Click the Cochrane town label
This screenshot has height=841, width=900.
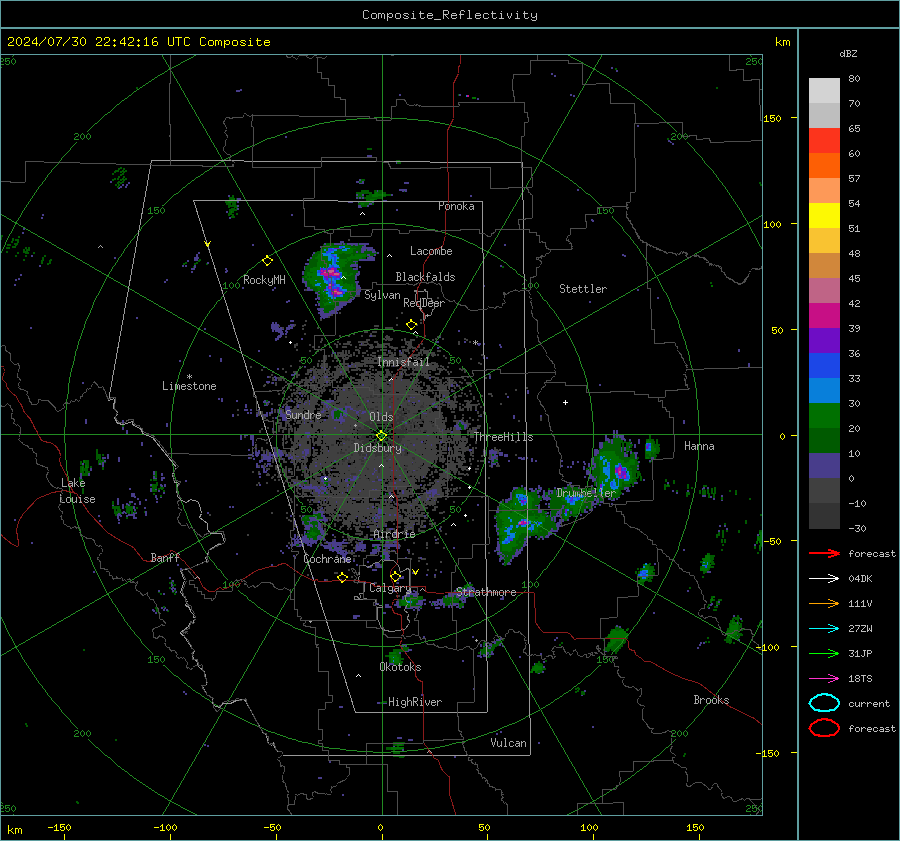point(327,559)
